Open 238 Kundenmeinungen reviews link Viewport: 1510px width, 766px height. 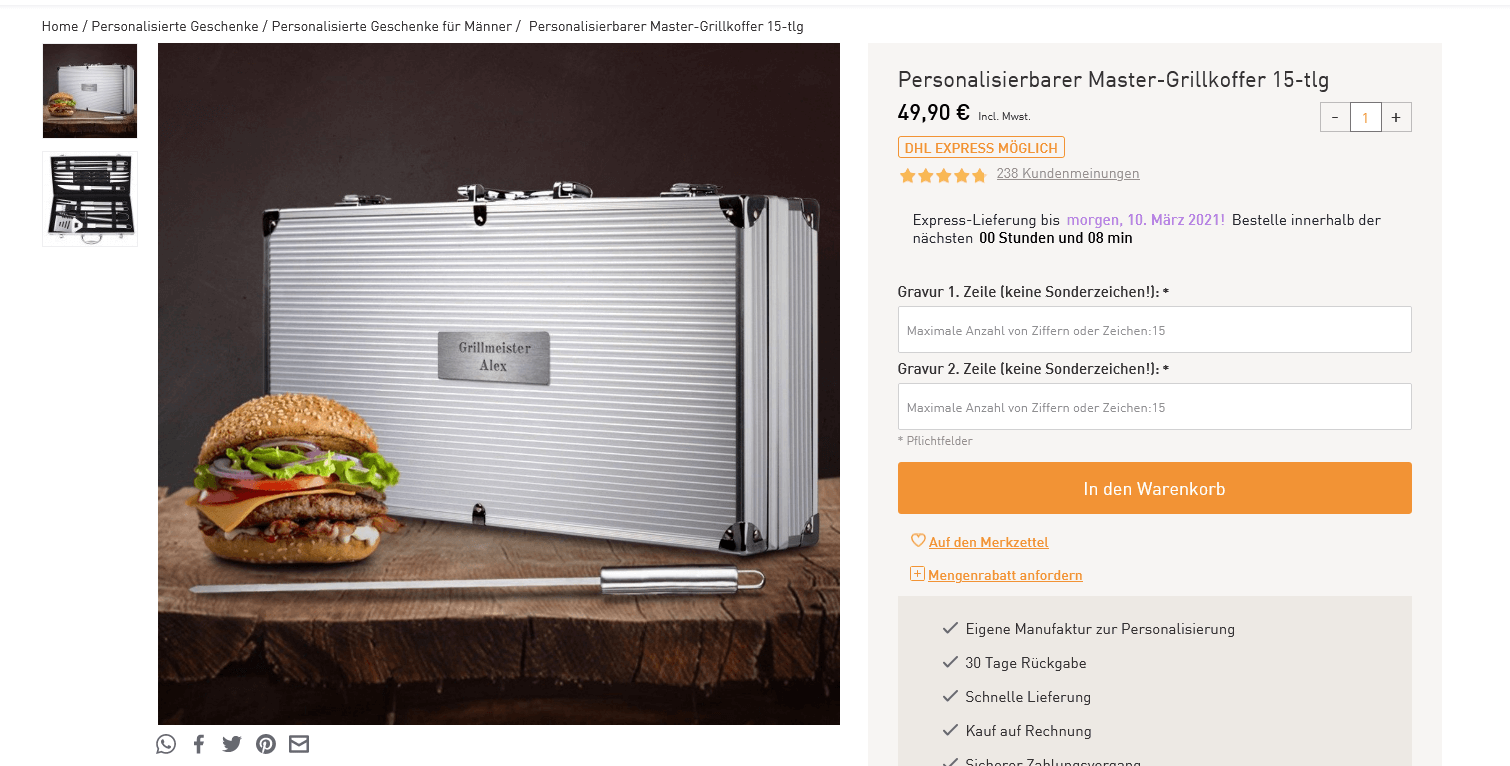pos(1068,173)
